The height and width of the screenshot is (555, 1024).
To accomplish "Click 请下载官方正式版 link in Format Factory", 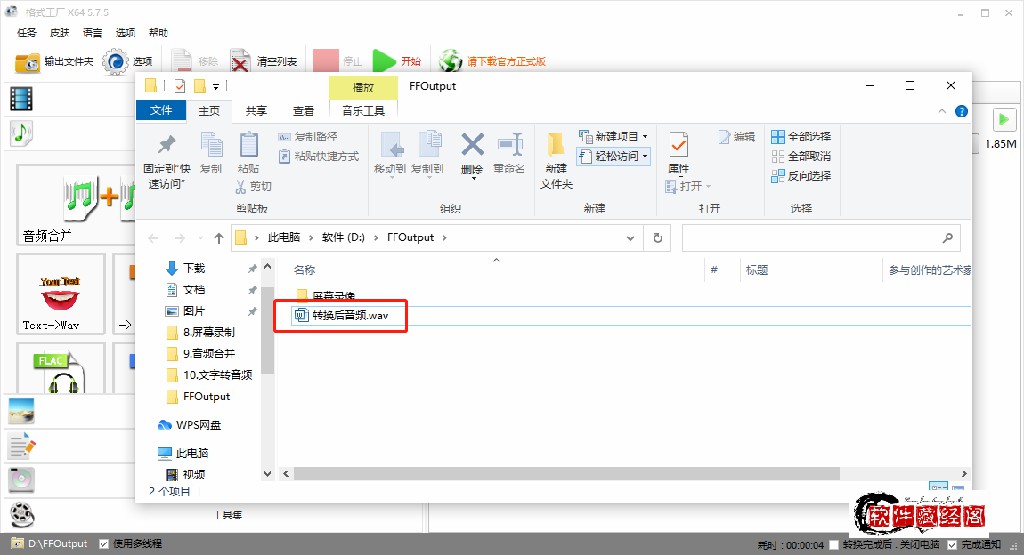I will pyautogui.click(x=506, y=61).
